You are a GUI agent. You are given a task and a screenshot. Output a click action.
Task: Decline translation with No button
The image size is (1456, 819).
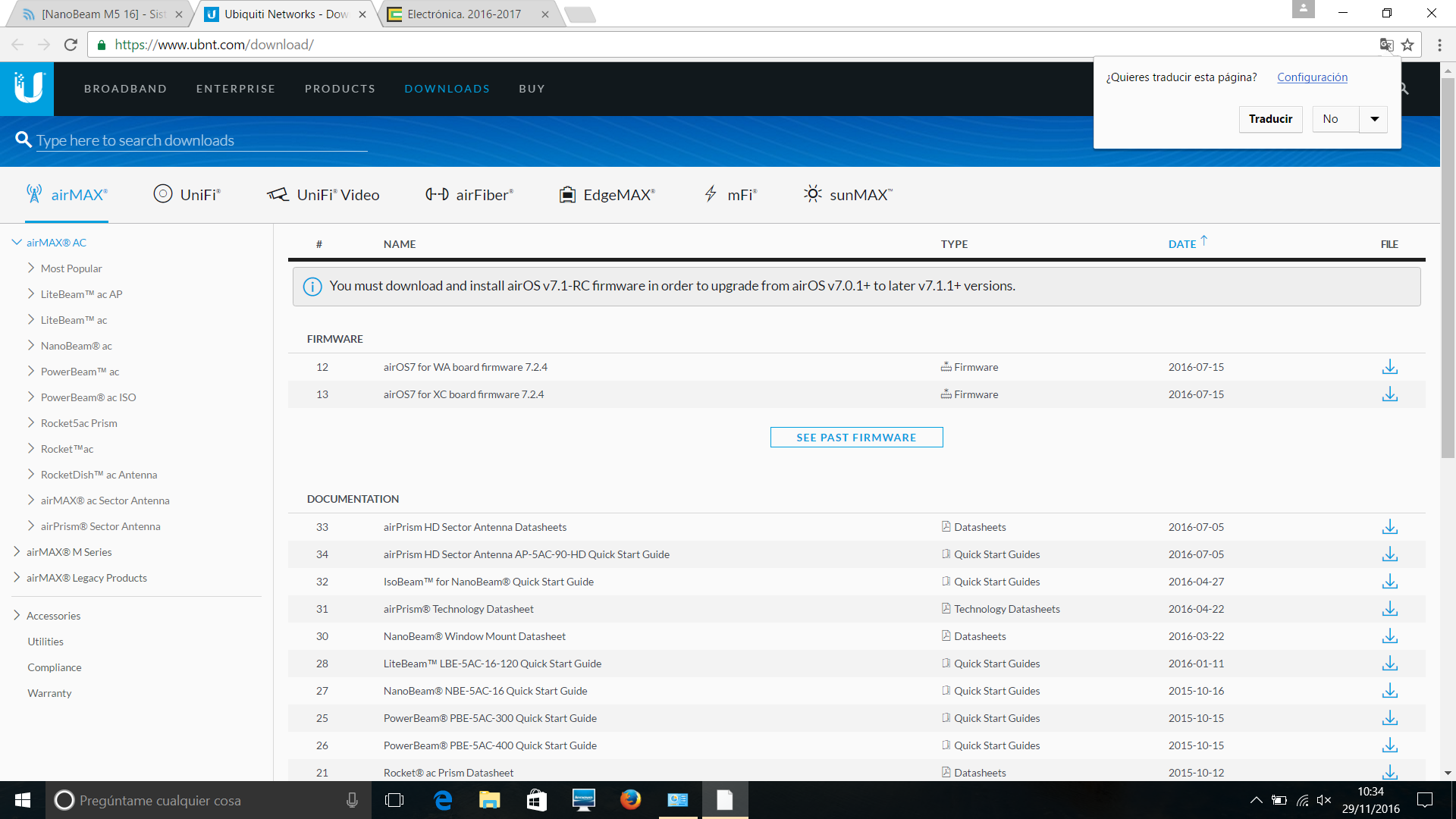1335,119
